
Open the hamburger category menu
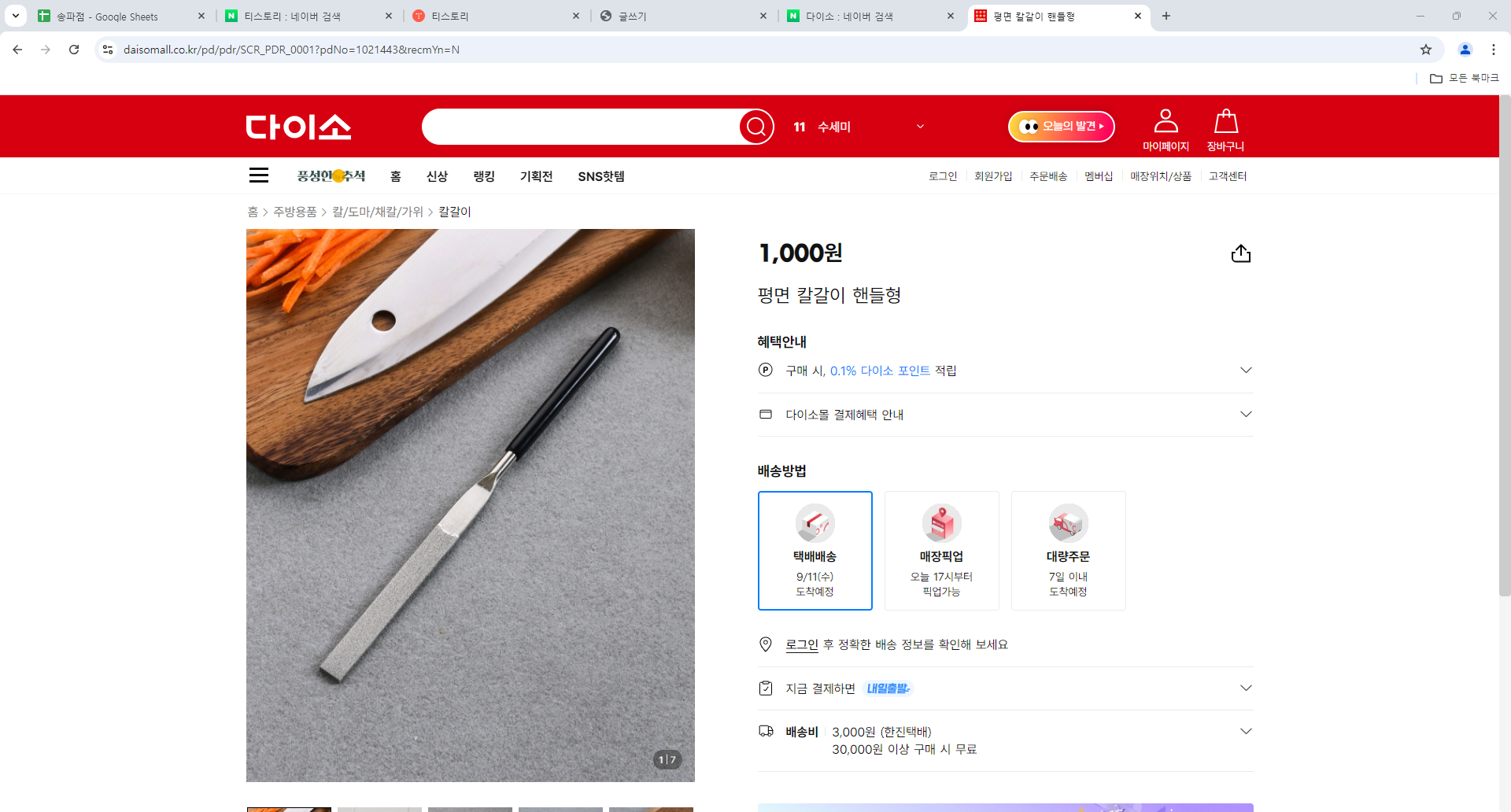click(x=259, y=175)
